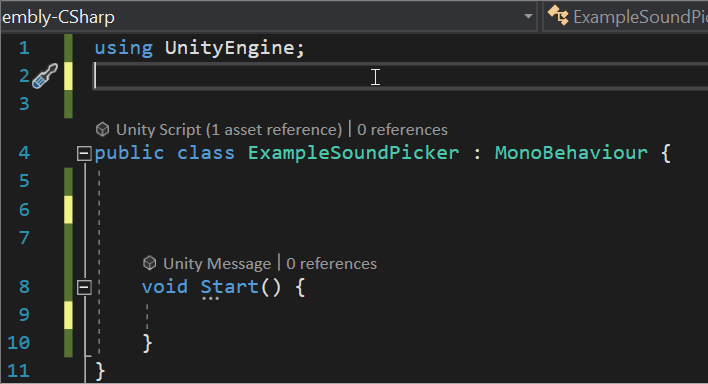Click the UnityEngine namespace in using statement
The width and height of the screenshot is (708, 384).
pyautogui.click(x=229, y=47)
